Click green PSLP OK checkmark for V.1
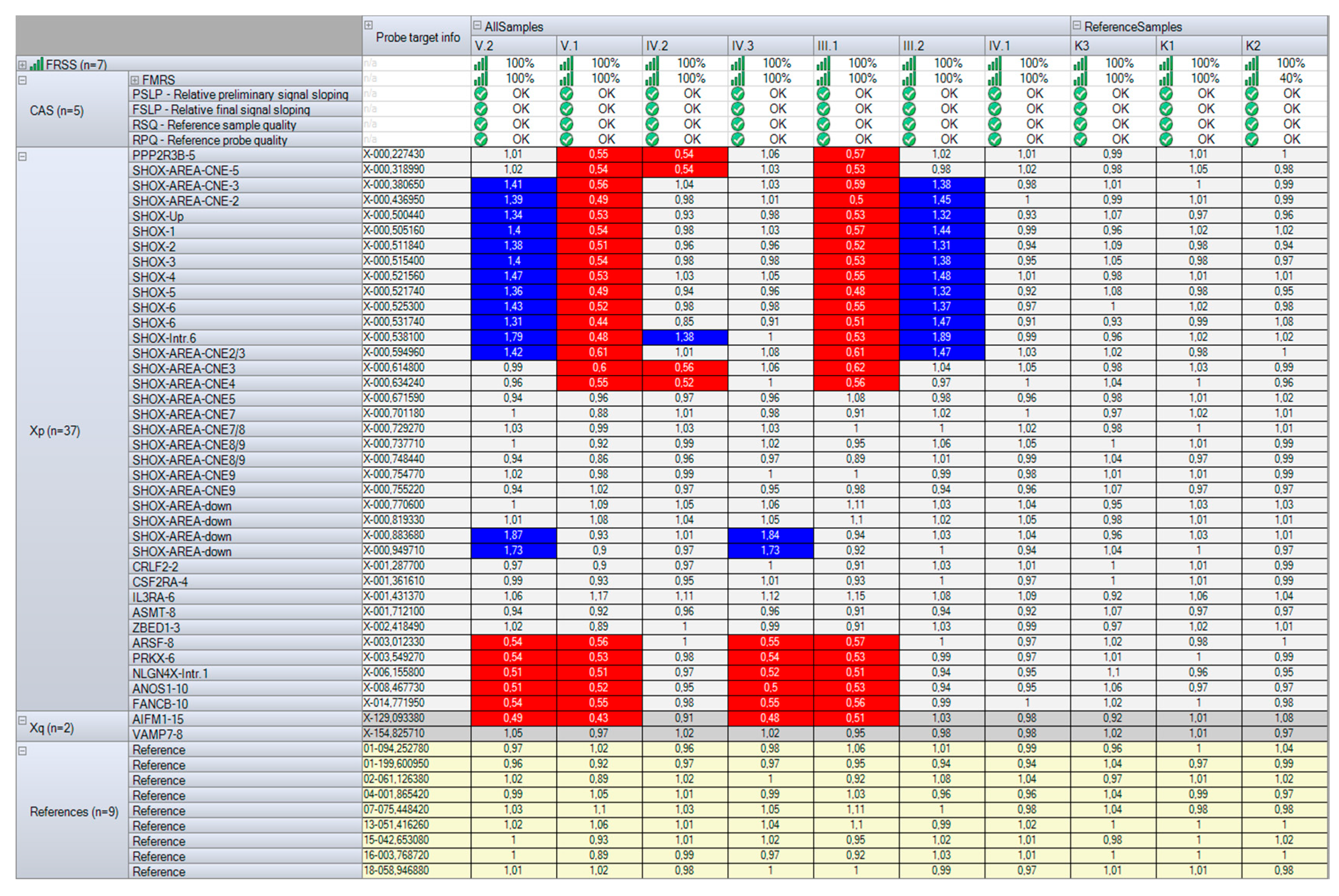This screenshot has height=896, width=1339. (566, 94)
